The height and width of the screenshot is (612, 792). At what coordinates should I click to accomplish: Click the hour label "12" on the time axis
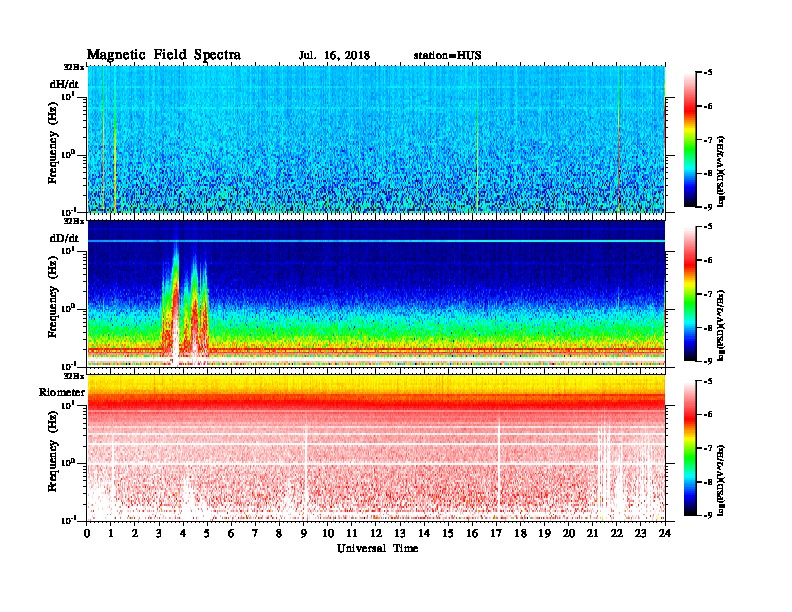tap(376, 533)
